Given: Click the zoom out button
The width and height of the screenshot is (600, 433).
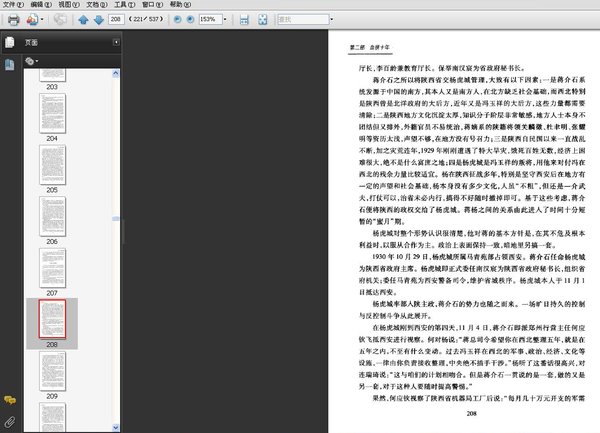Looking at the screenshot, I should 176,20.
